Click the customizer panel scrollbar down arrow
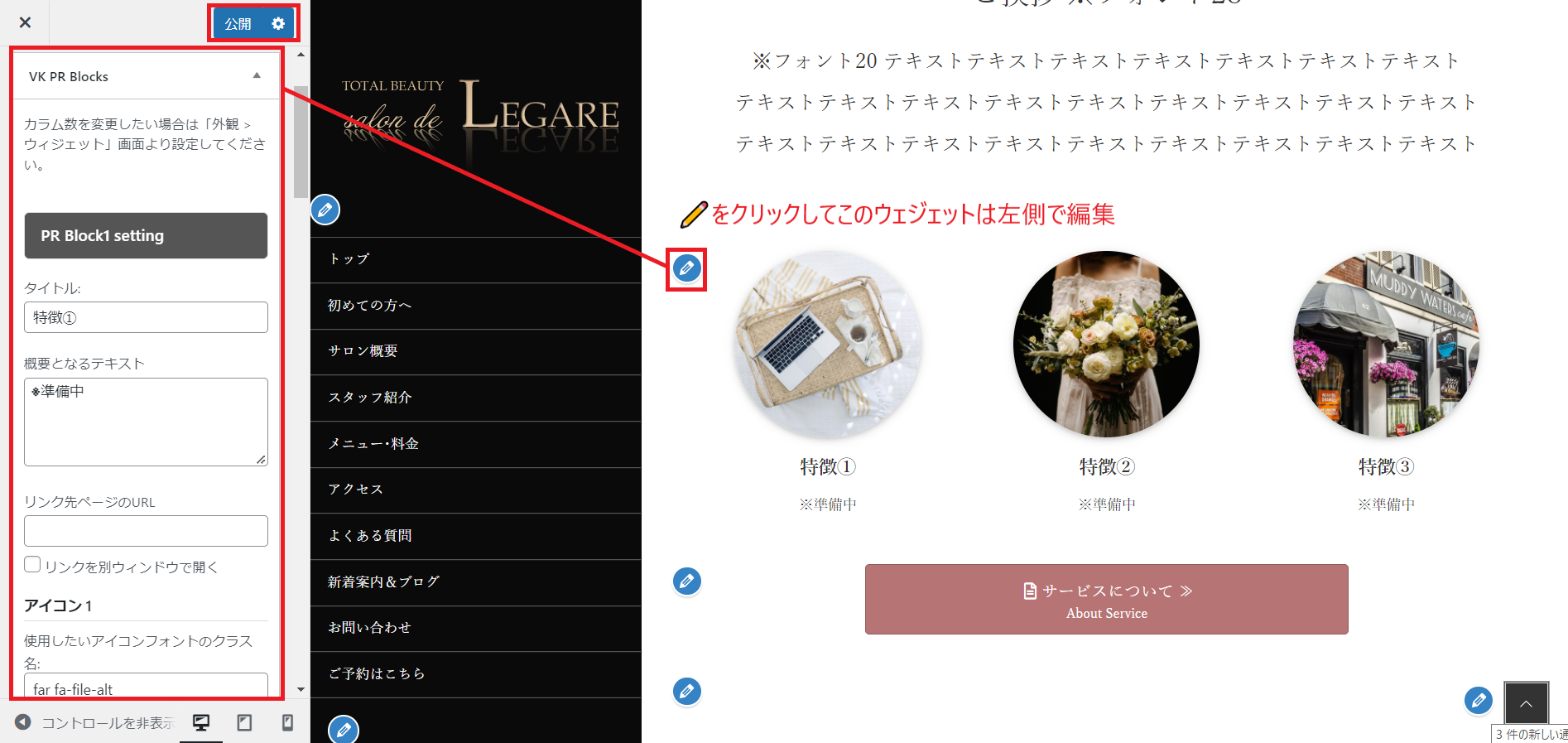 (301, 689)
